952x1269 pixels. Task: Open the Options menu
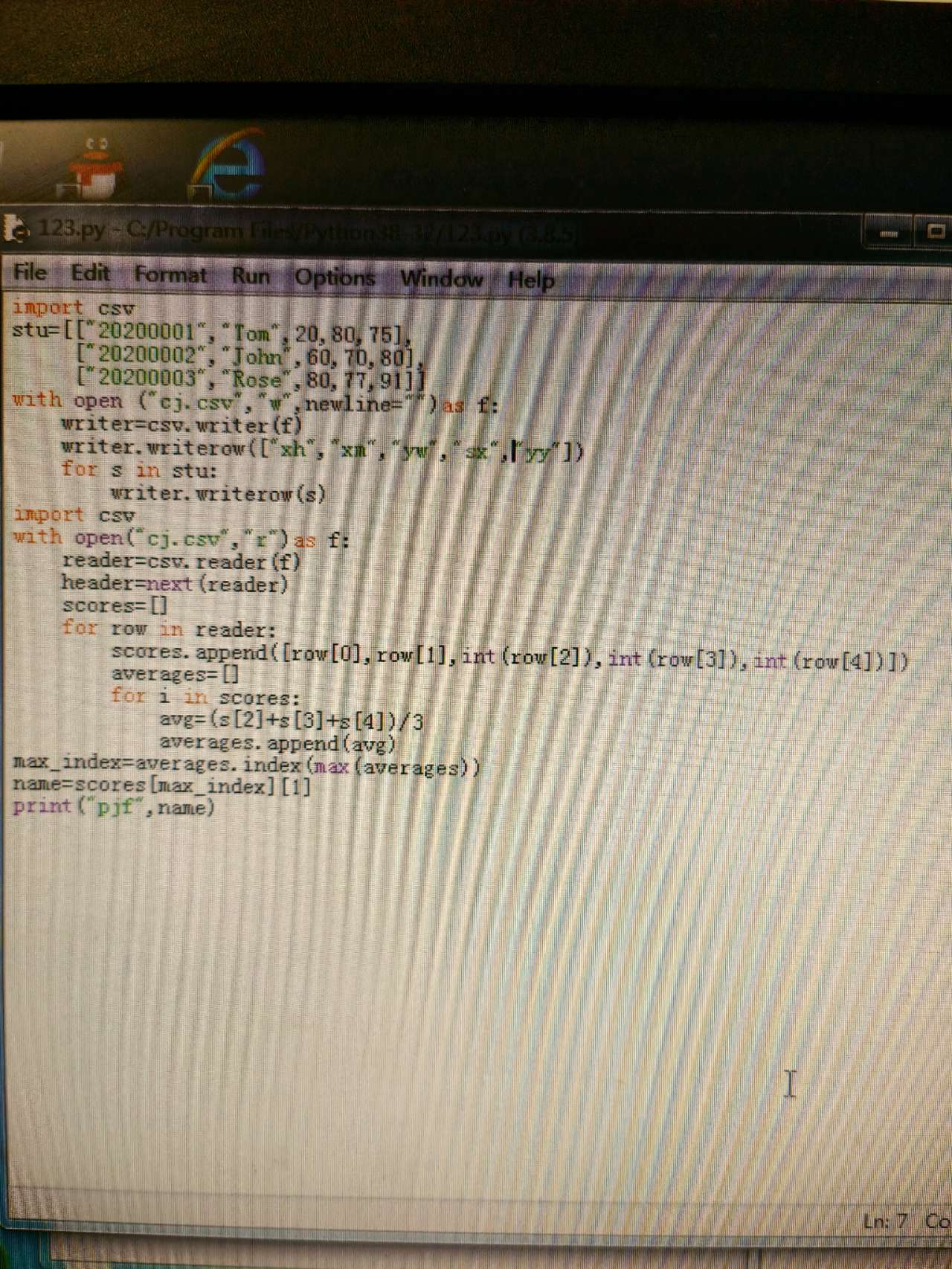tap(335, 277)
